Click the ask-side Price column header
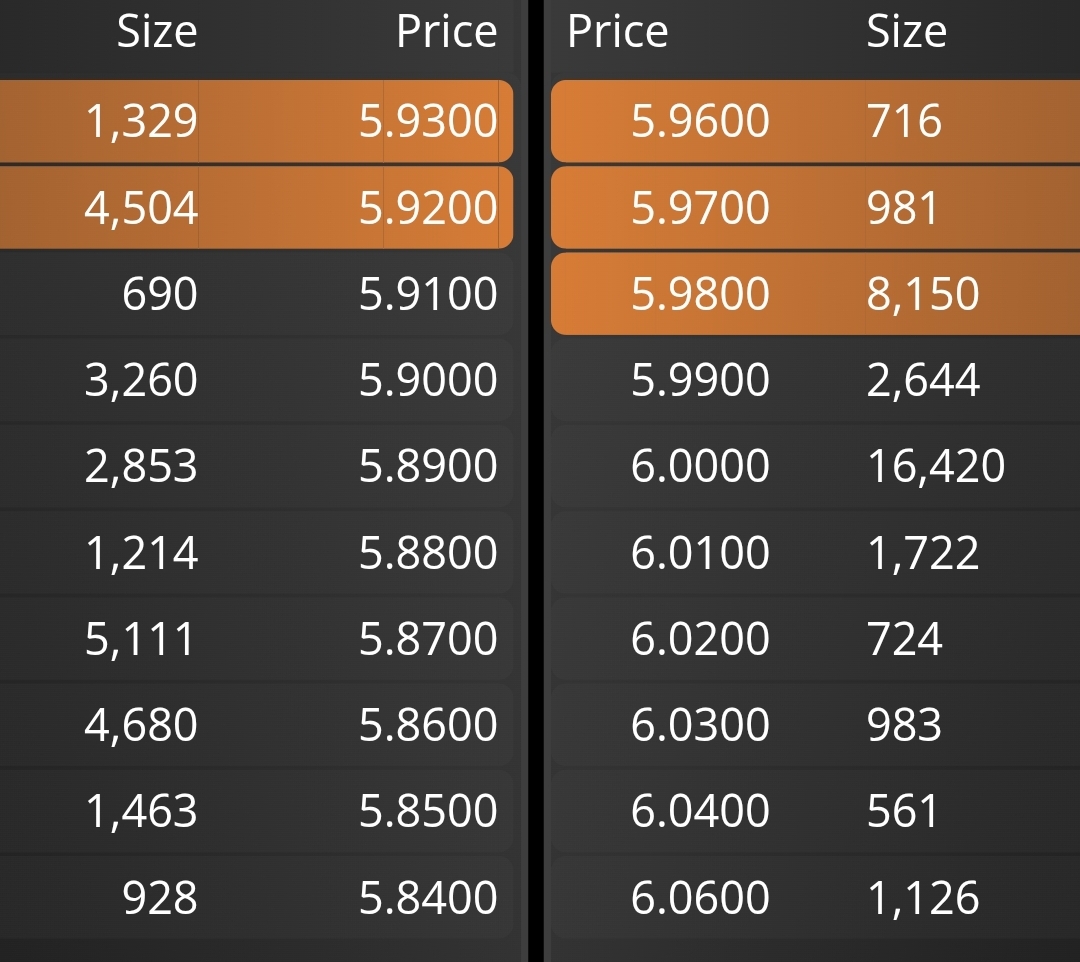This screenshot has height=962, width=1080. 618,32
